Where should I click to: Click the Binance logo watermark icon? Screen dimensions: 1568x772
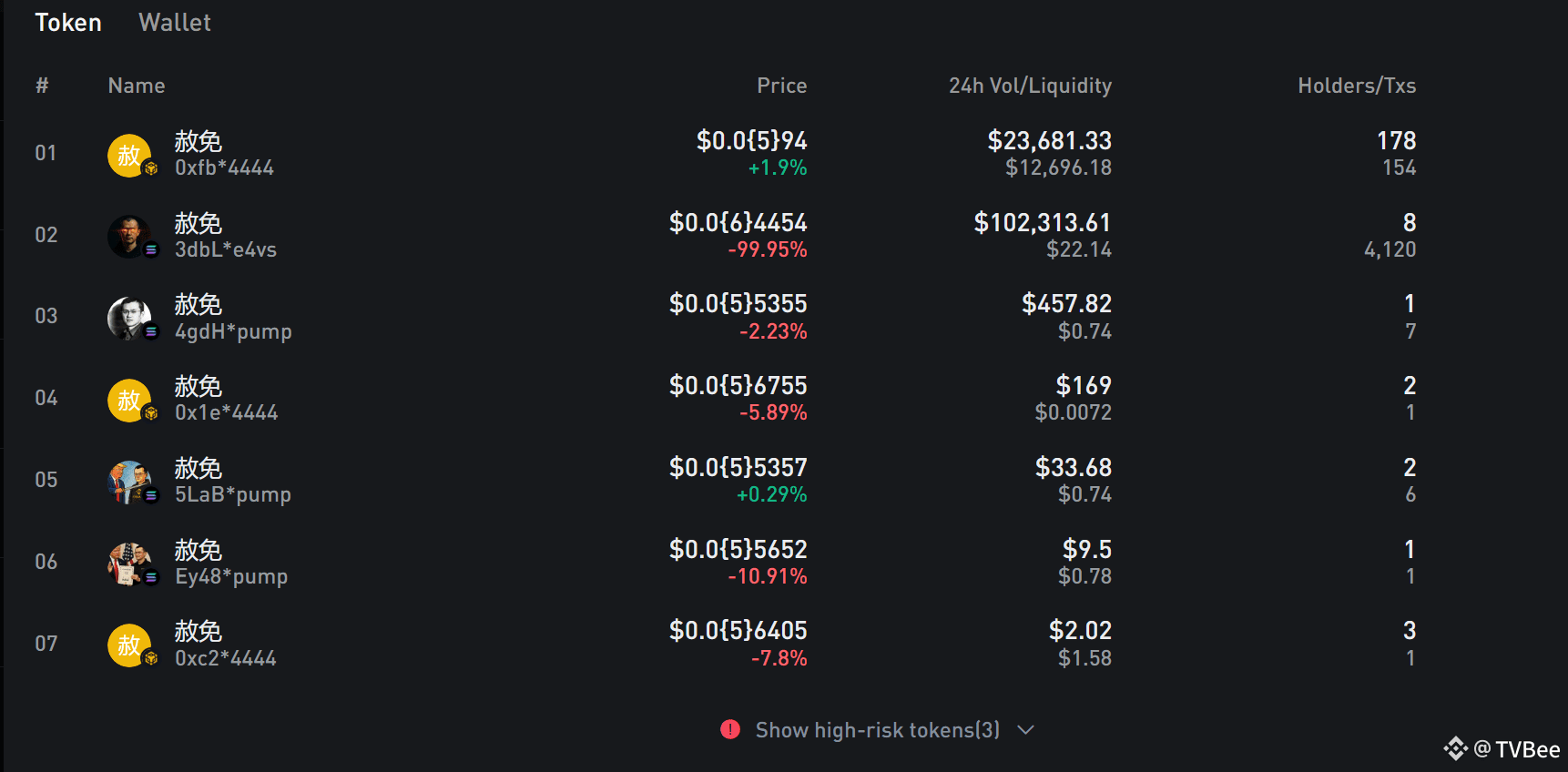coord(1455,748)
